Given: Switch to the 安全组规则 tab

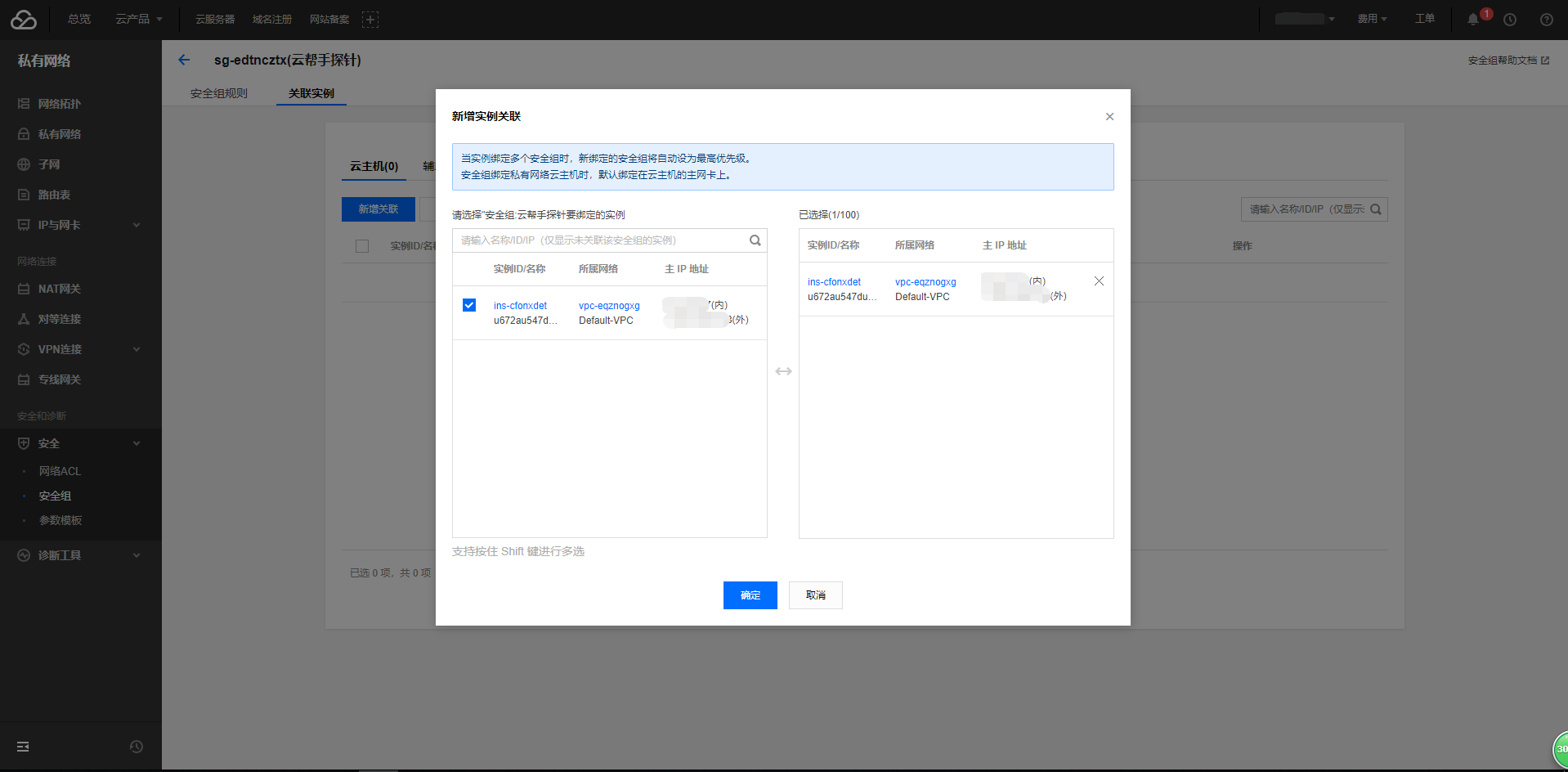Looking at the screenshot, I should click(x=219, y=93).
